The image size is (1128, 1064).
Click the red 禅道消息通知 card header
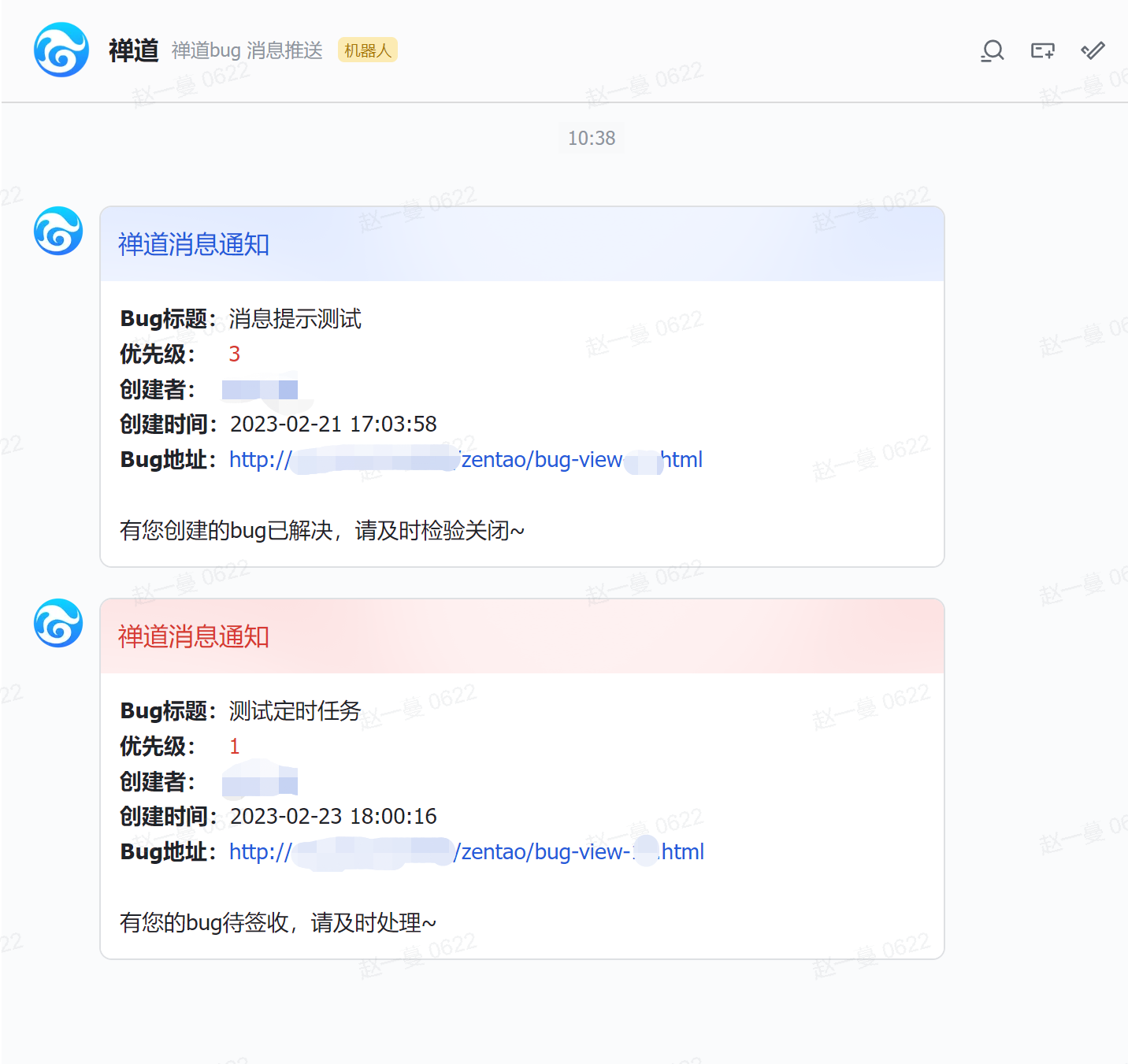click(x=522, y=636)
